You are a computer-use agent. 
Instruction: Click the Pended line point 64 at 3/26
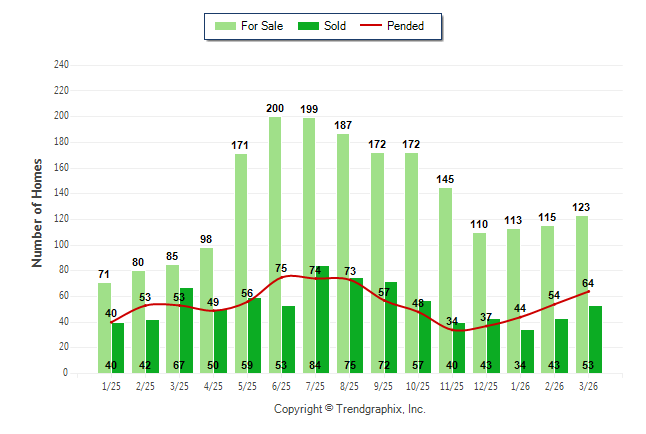pyautogui.click(x=589, y=291)
